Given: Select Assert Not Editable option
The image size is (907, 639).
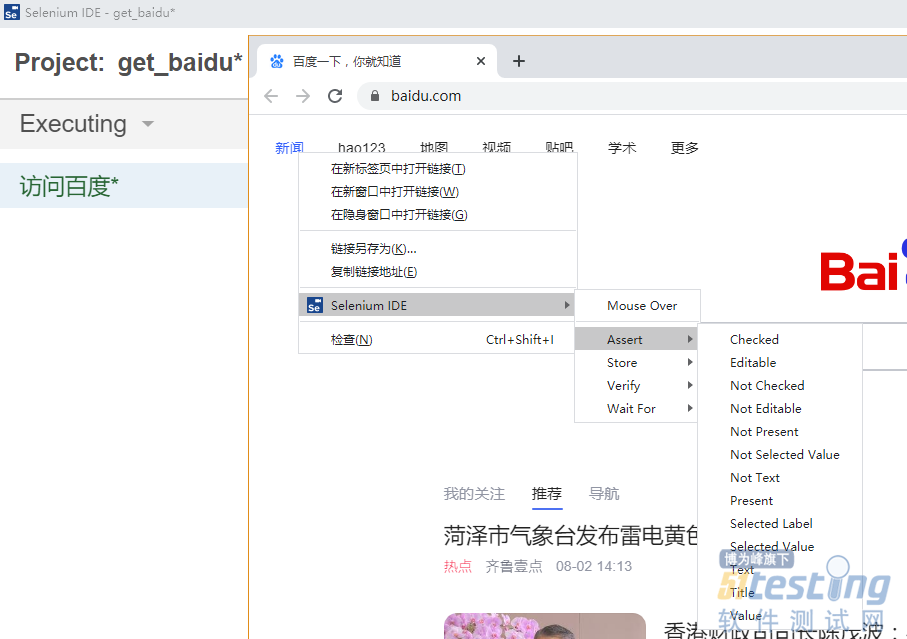Looking at the screenshot, I should click(780, 409).
